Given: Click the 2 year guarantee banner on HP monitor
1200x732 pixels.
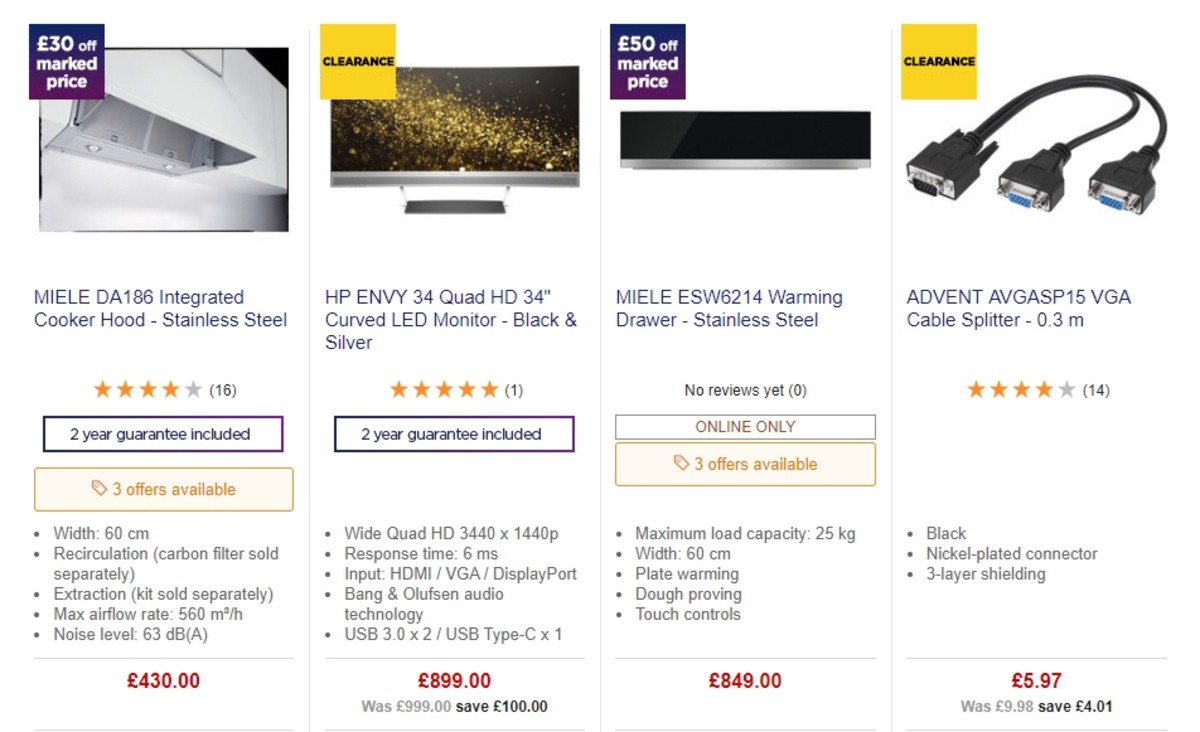Looking at the screenshot, I should [x=453, y=434].
